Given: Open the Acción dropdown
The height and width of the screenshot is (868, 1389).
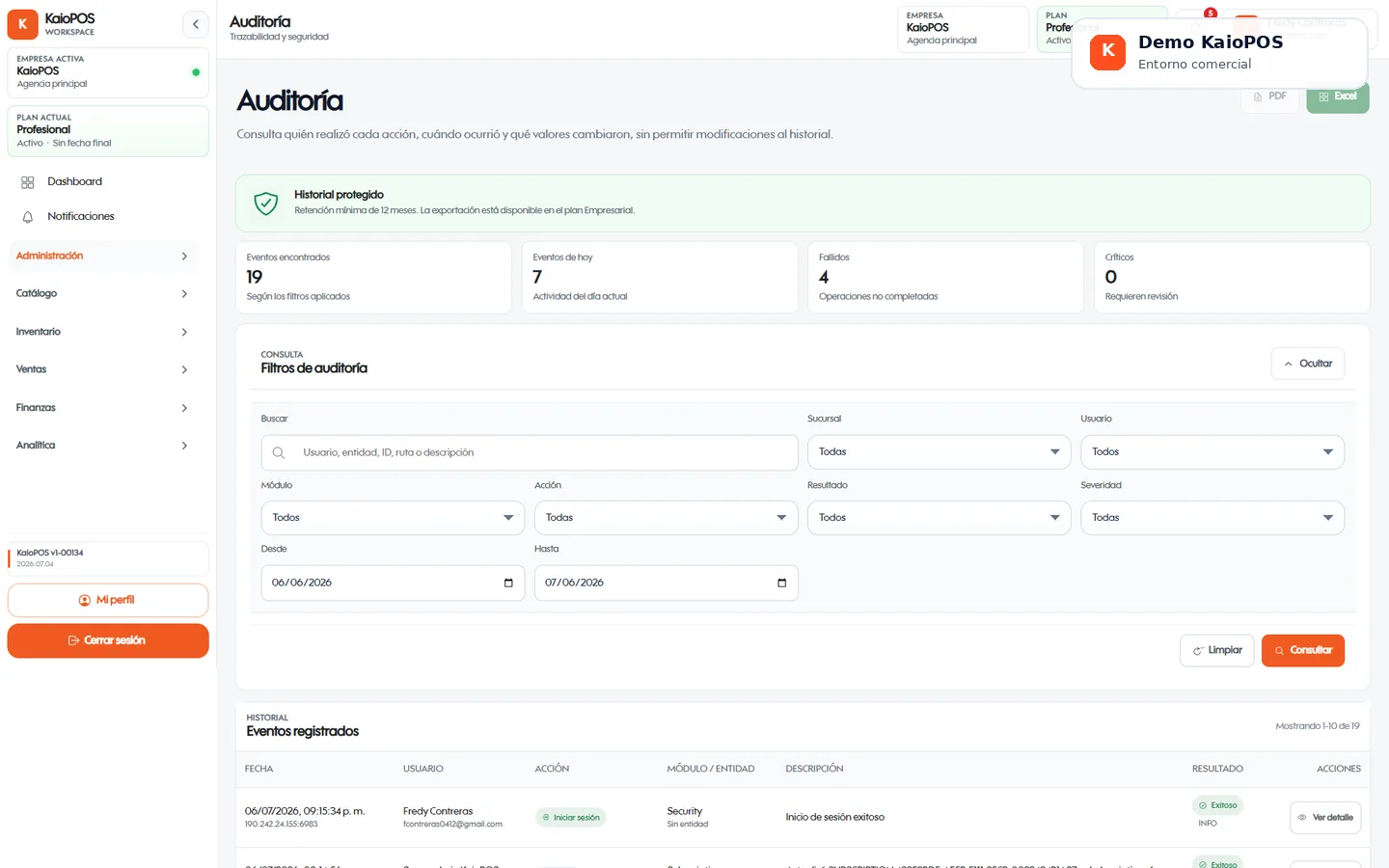Looking at the screenshot, I should 666,518.
